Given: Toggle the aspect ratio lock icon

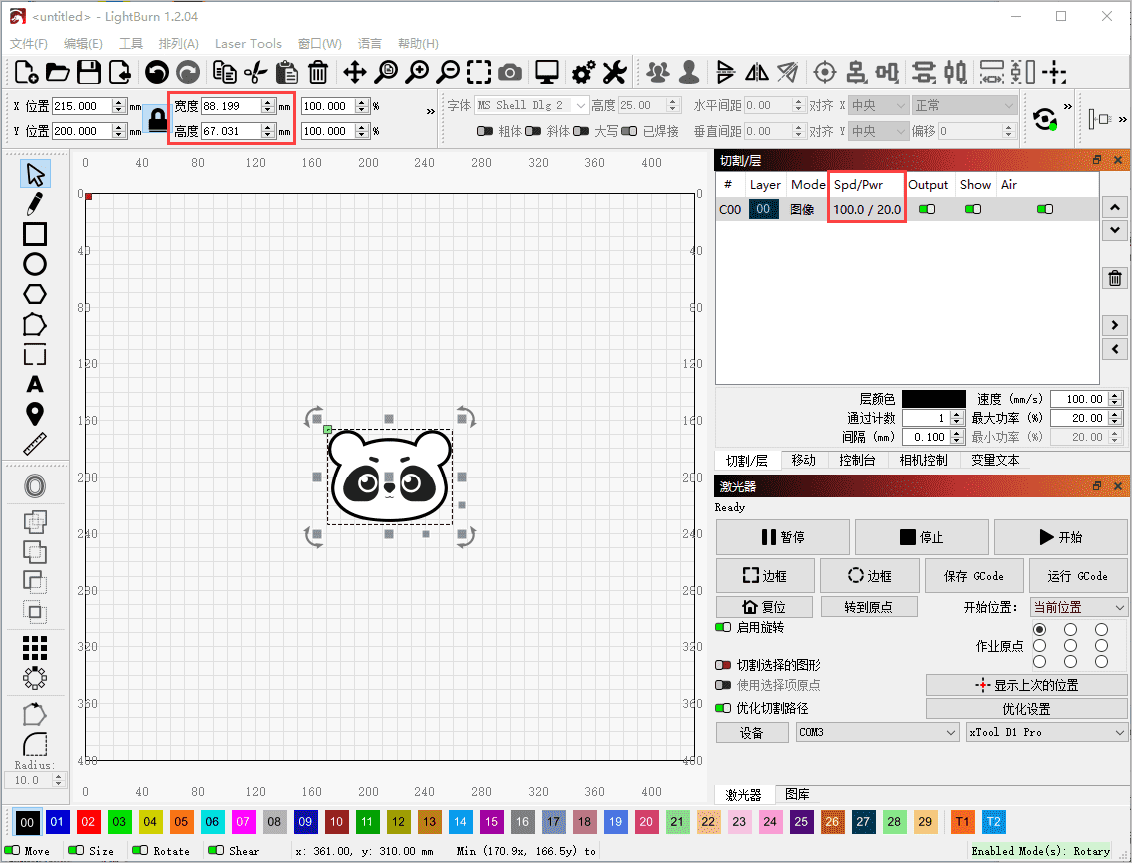Looking at the screenshot, I should coord(157,118).
